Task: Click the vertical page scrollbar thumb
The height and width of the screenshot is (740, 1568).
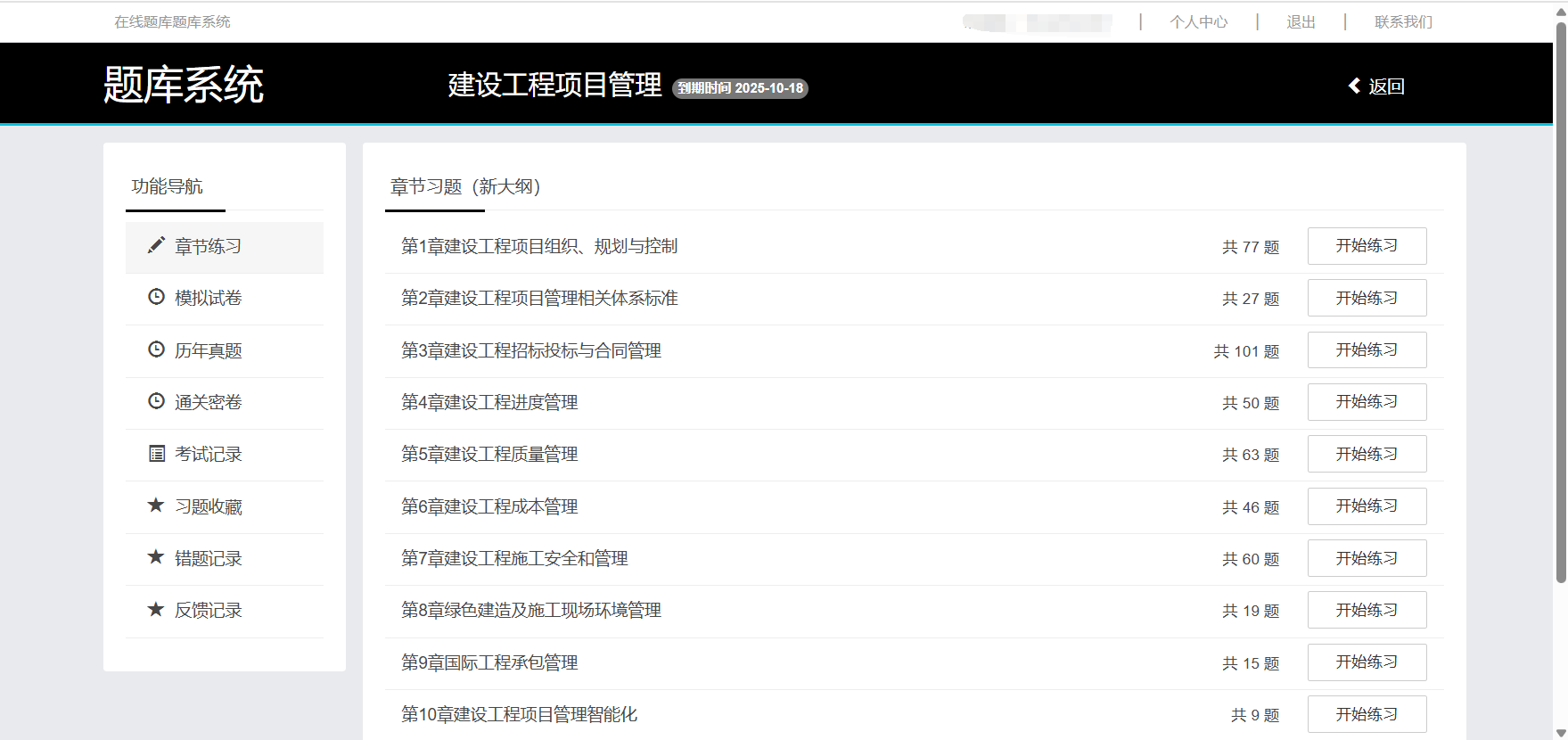Action: pyautogui.click(x=1561, y=303)
